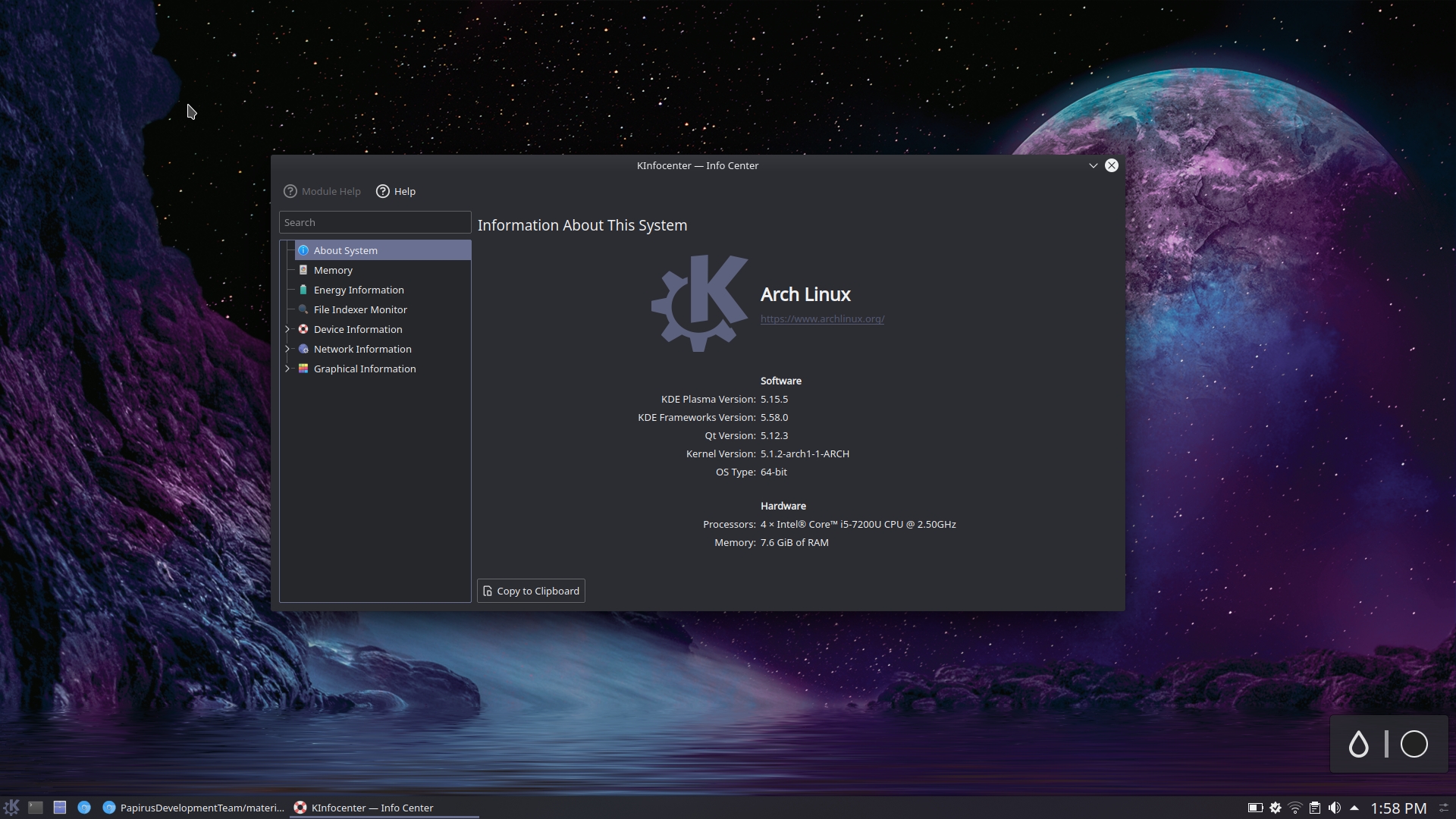Click the Device Information lifebuoy icon

pos(303,329)
